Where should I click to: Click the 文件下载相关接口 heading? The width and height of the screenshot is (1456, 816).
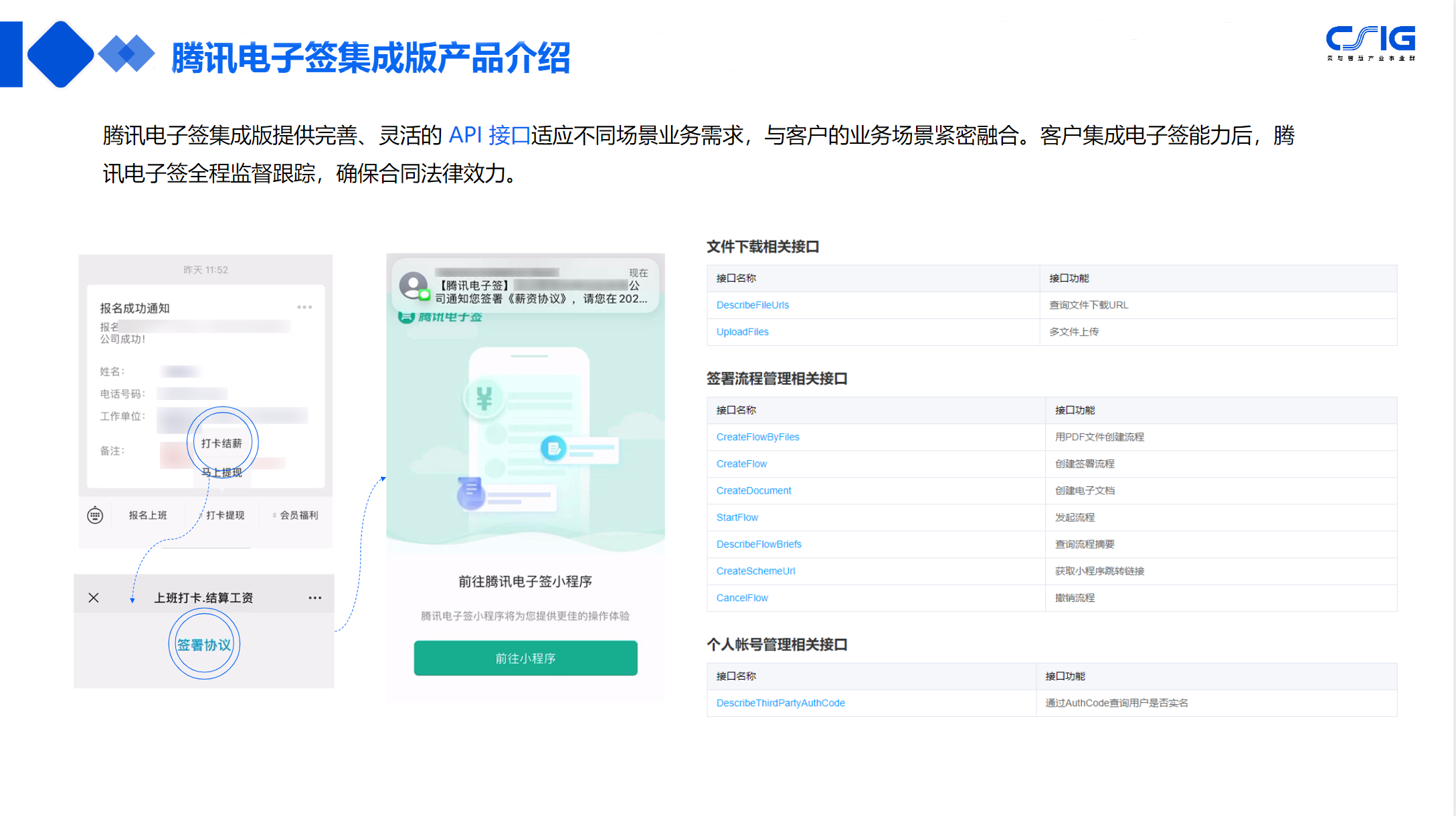click(x=763, y=247)
